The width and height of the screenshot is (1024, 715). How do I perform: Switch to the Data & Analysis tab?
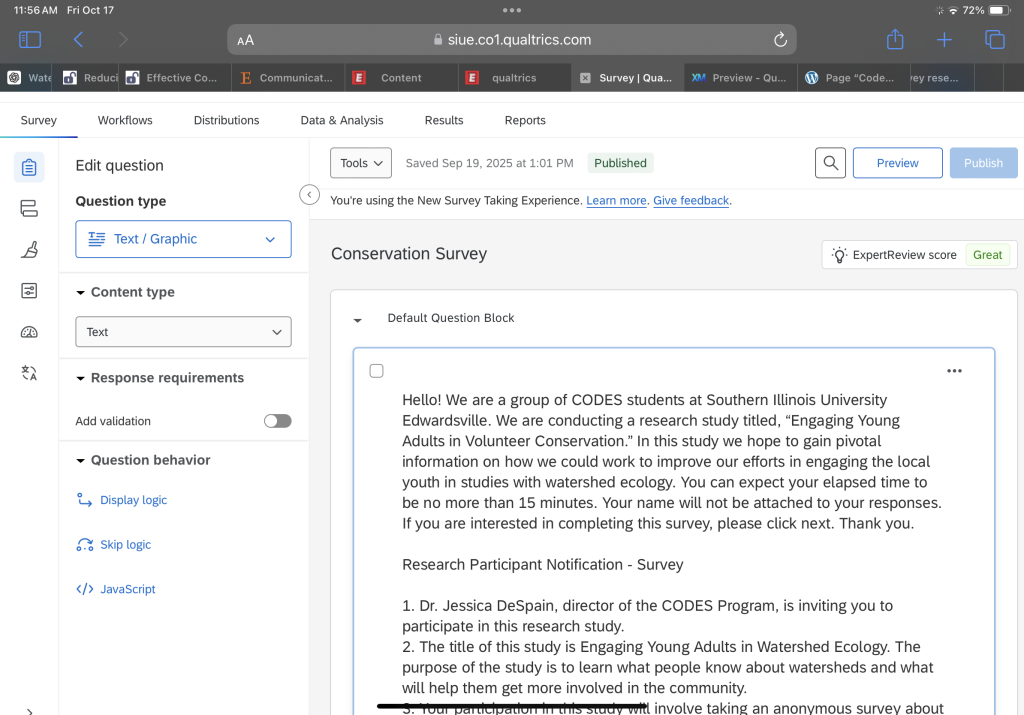(341, 120)
